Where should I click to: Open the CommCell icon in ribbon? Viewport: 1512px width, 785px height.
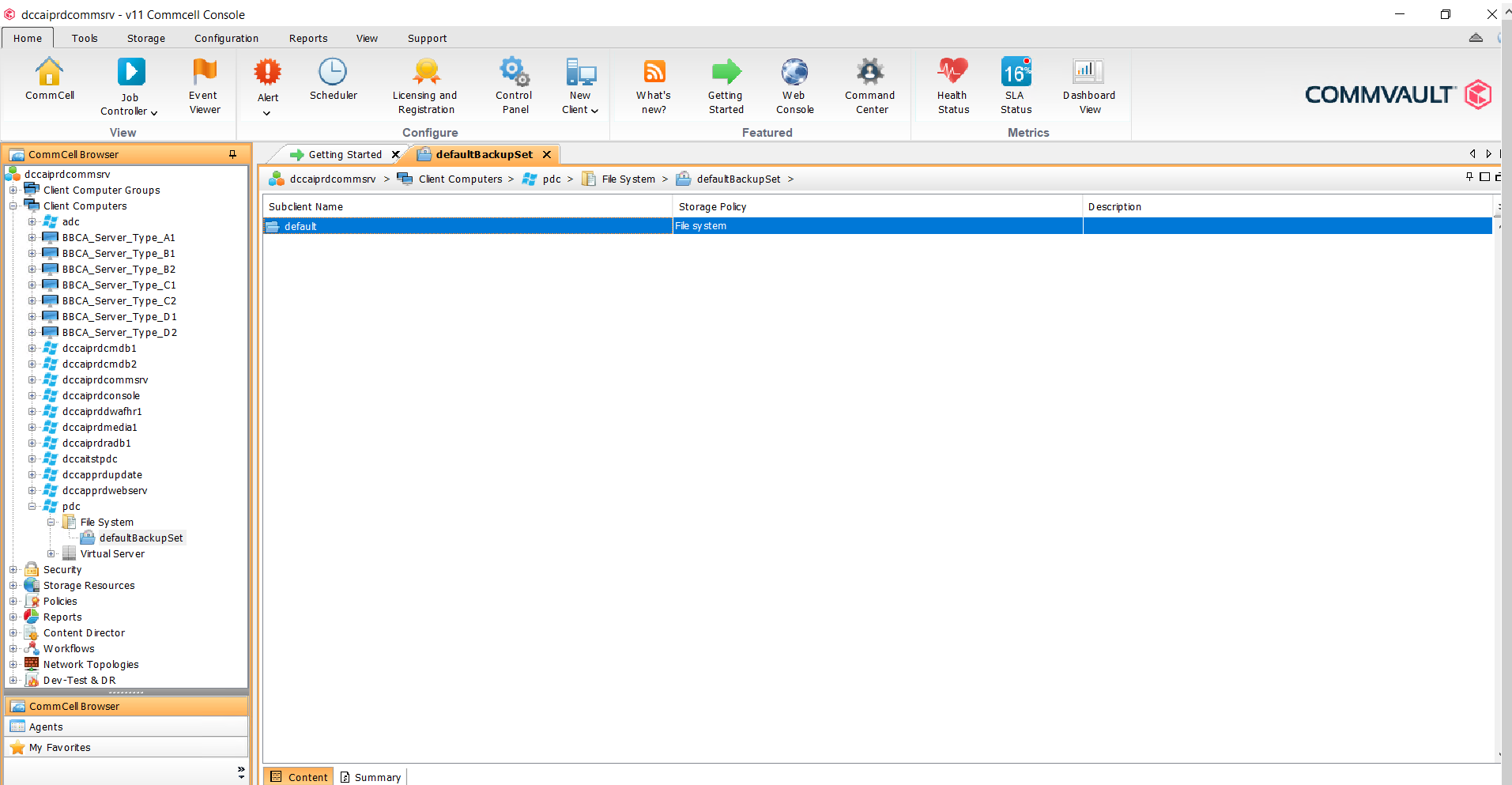click(x=49, y=79)
